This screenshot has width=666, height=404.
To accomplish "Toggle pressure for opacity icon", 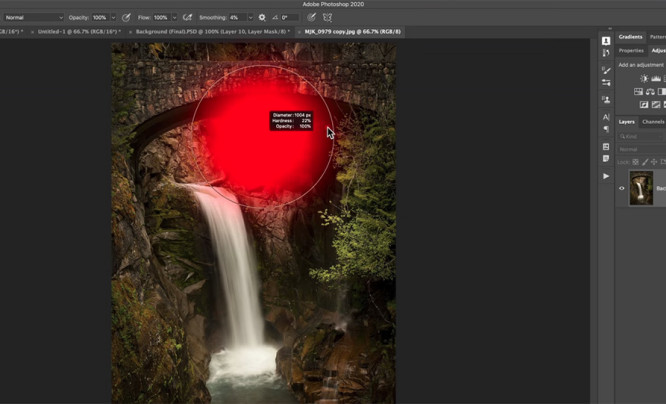I will click(126, 17).
